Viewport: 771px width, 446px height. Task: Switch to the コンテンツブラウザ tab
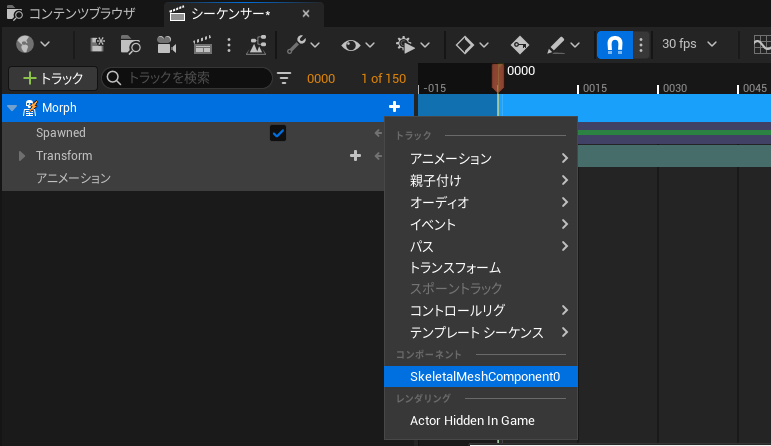[72, 14]
